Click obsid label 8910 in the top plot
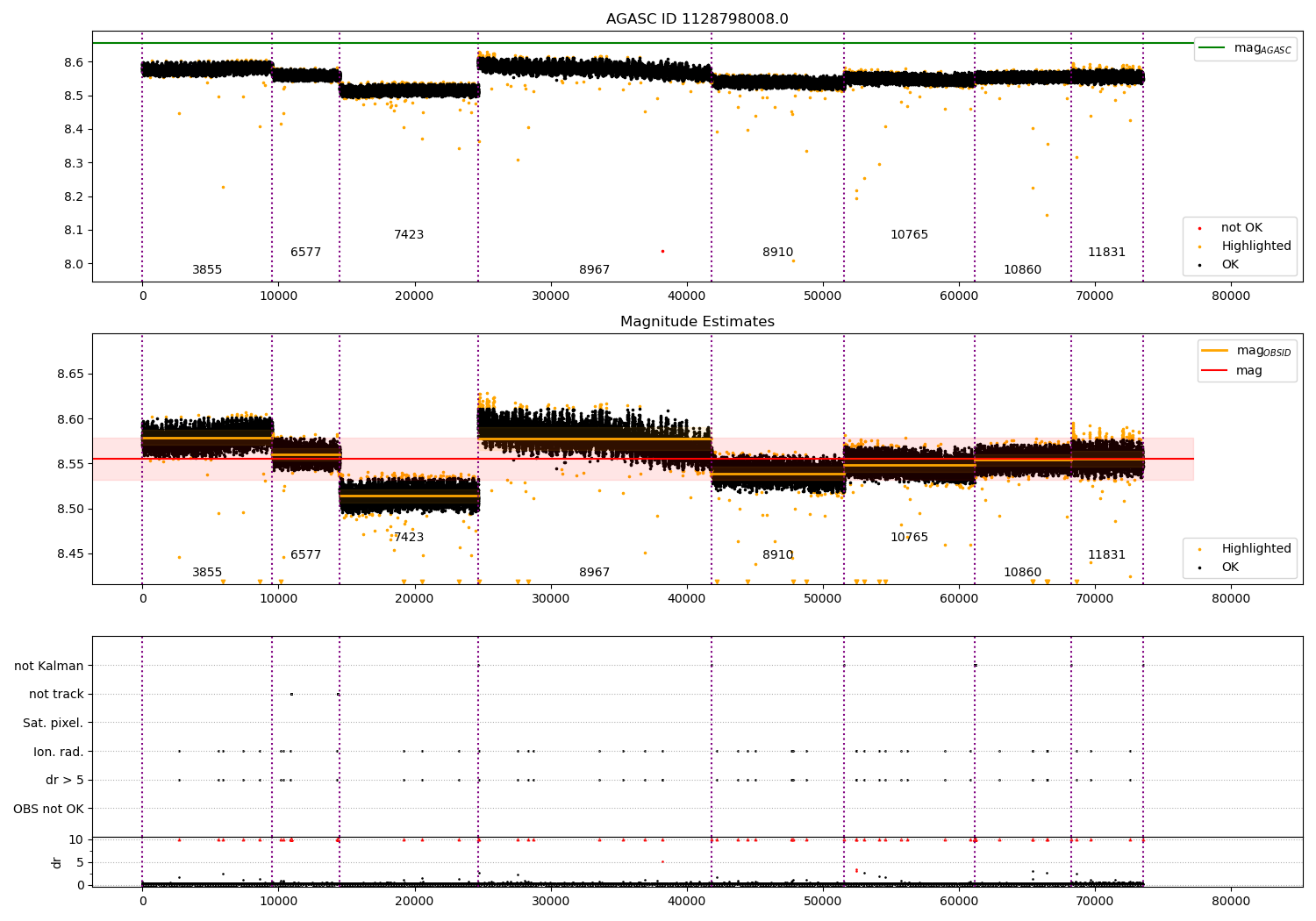 click(x=778, y=253)
